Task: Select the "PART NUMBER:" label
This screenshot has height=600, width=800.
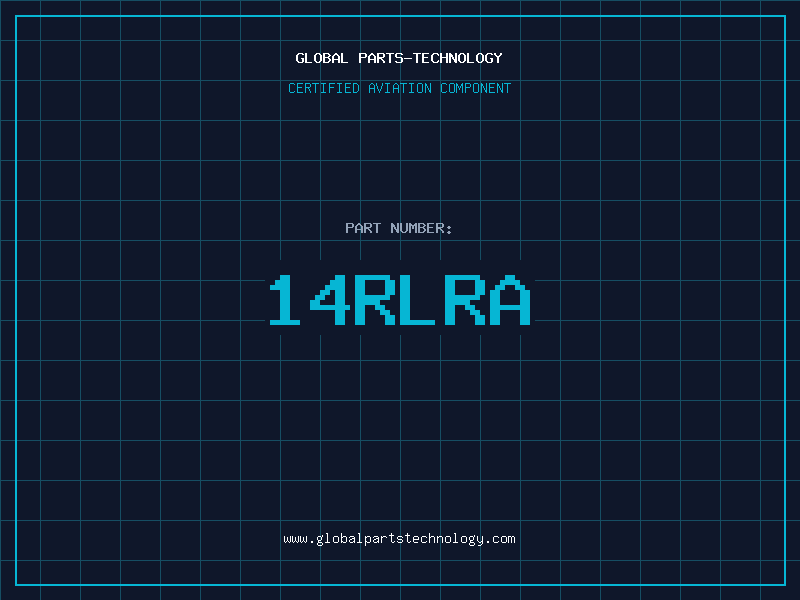Action: coord(399,228)
